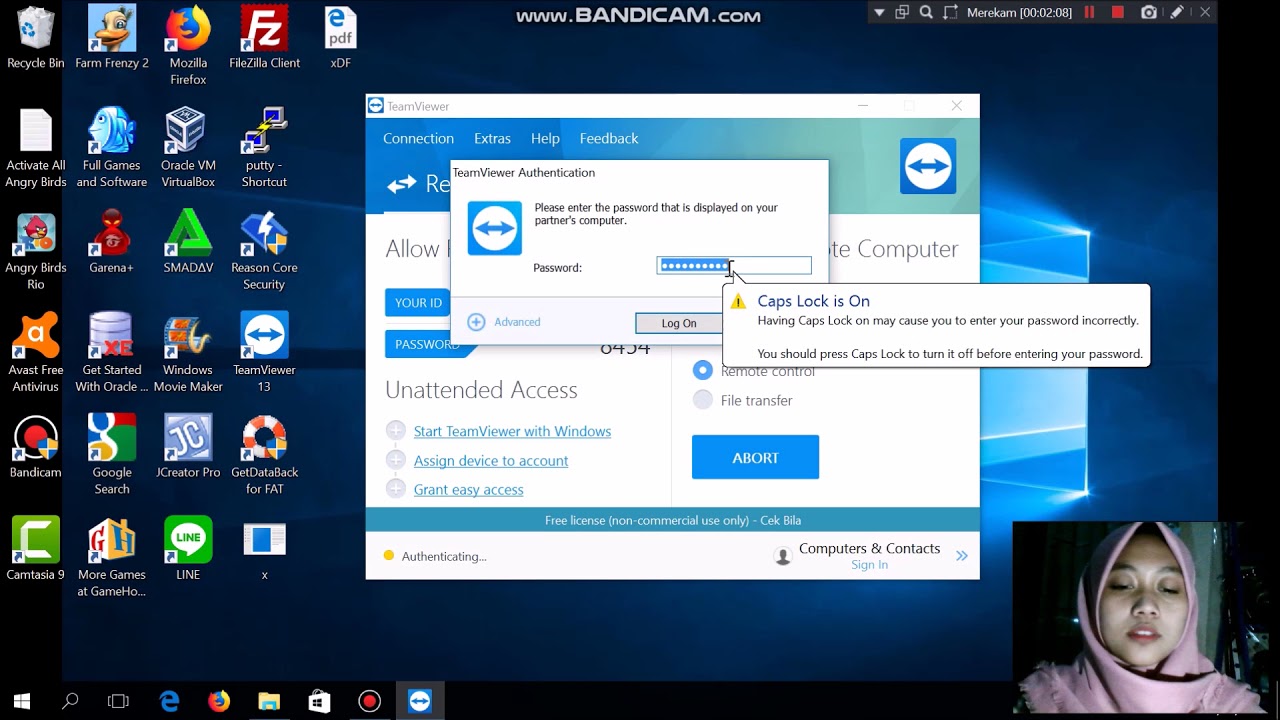The height and width of the screenshot is (720, 1280).
Task: Click Sign In under Computers & Contacts
Action: (x=869, y=565)
